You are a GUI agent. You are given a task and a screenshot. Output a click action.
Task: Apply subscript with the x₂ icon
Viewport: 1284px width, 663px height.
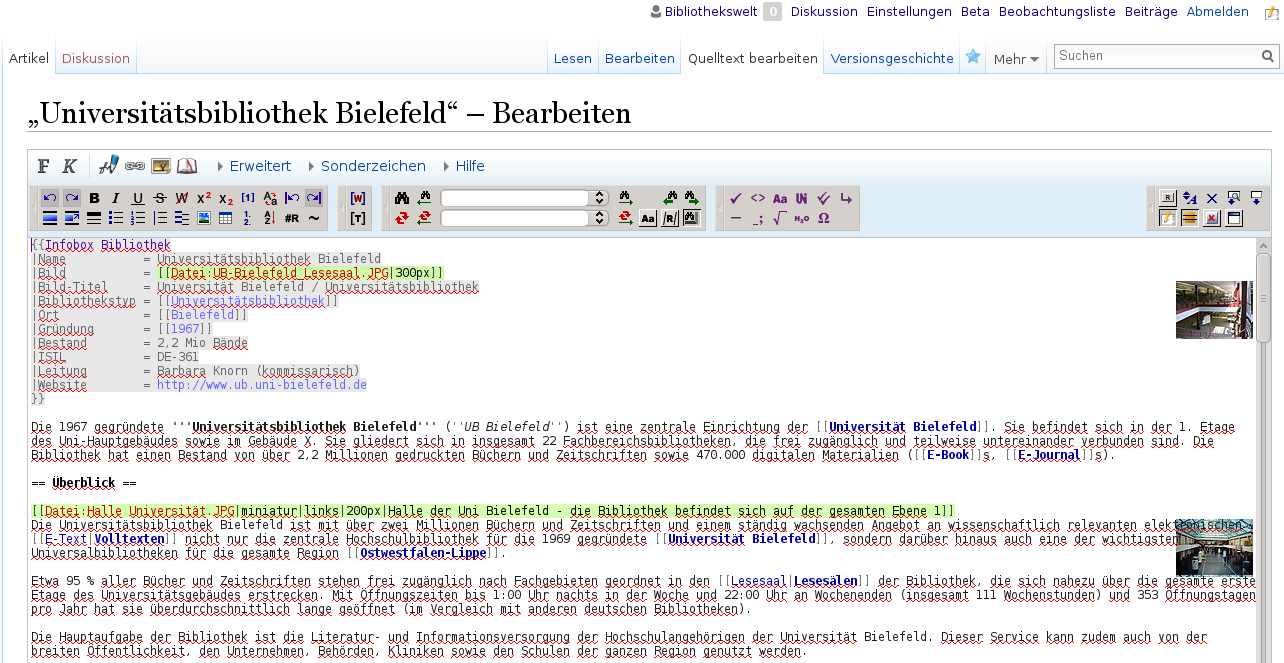click(x=226, y=198)
